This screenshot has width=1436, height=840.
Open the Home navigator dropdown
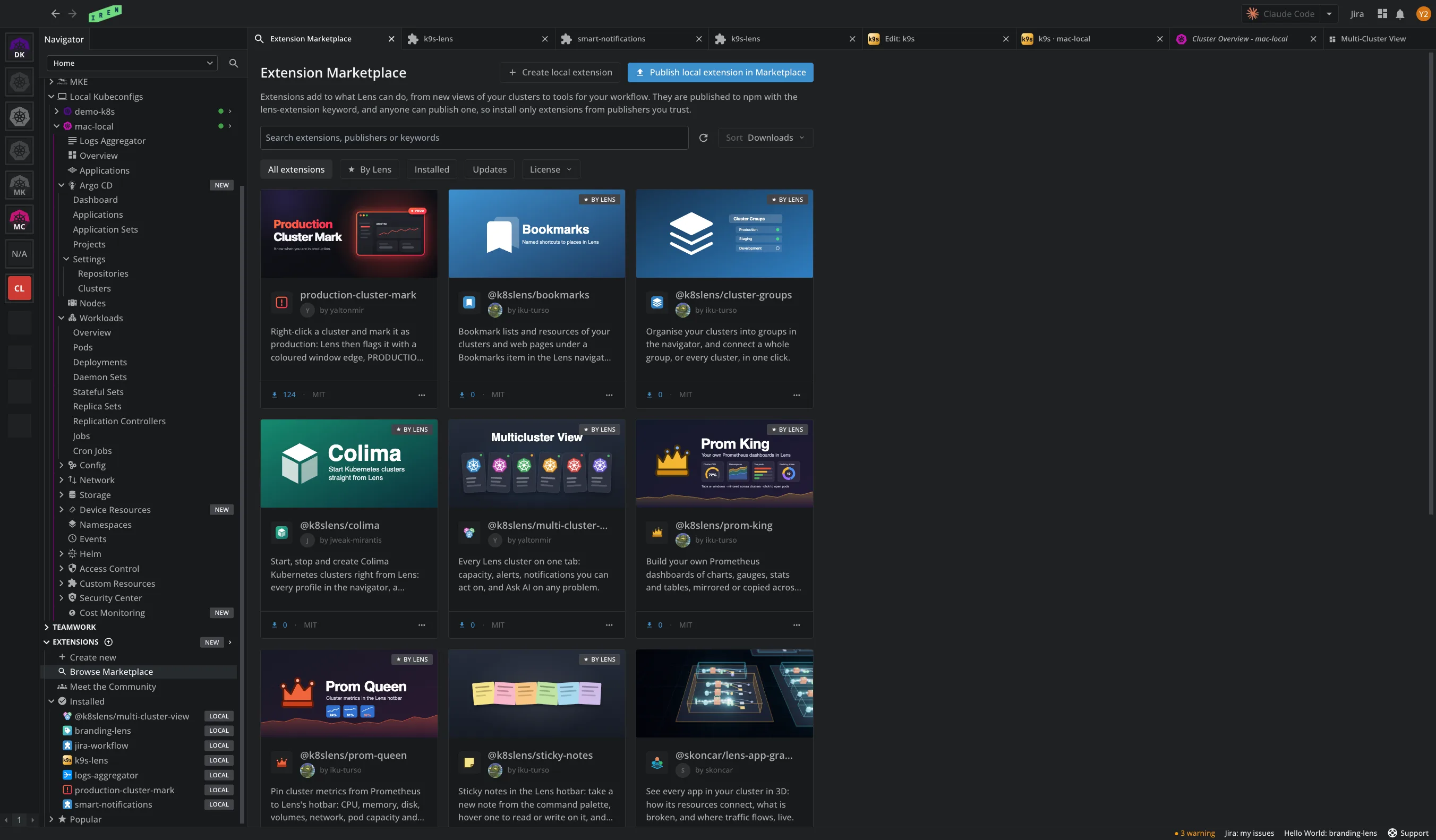(x=132, y=63)
